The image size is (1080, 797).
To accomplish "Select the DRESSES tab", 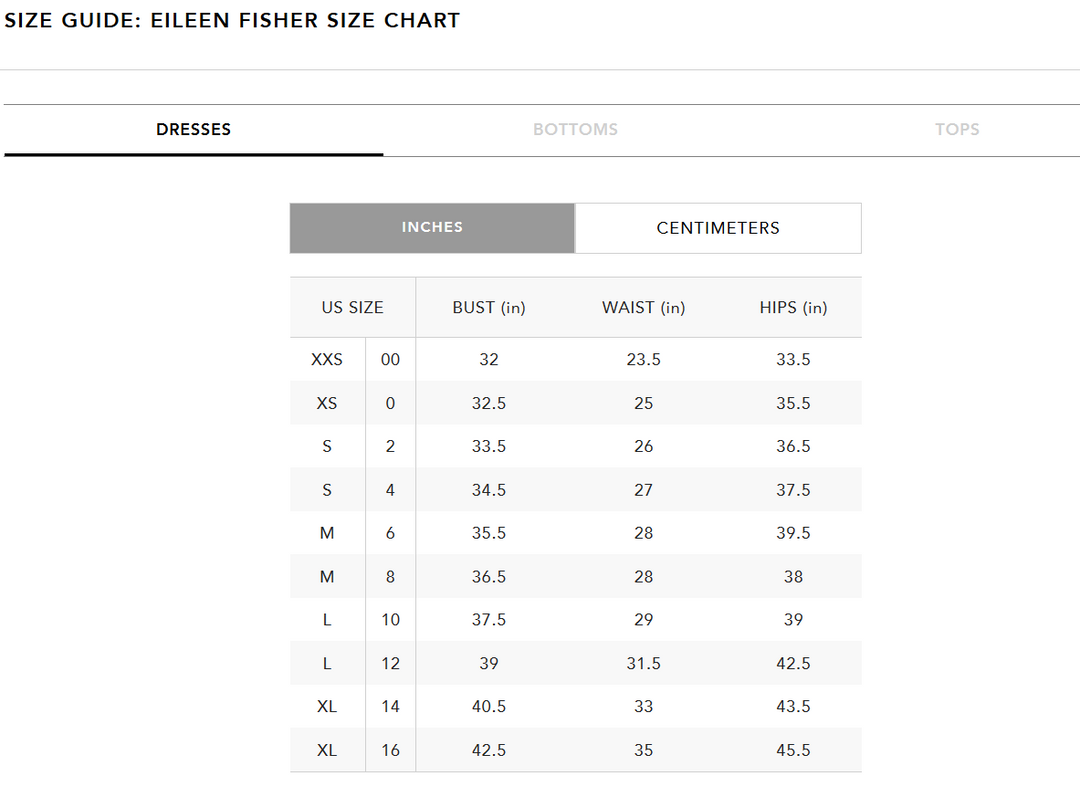I will click(x=193, y=129).
